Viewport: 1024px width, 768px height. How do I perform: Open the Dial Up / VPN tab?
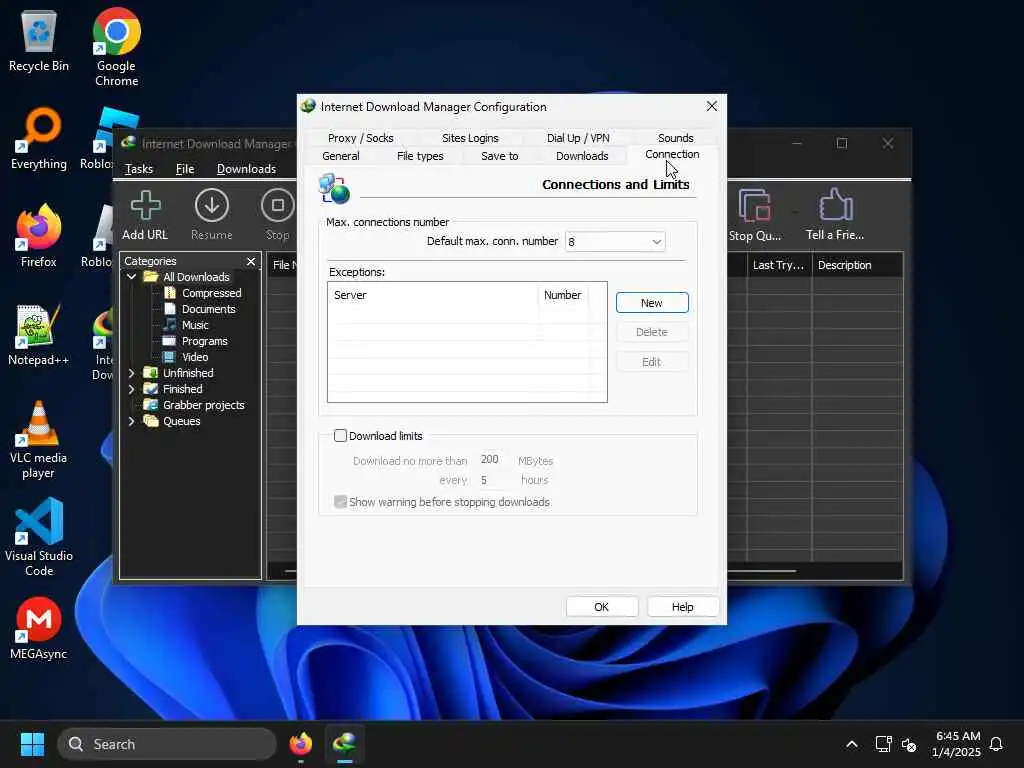click(x=578, y=138)
